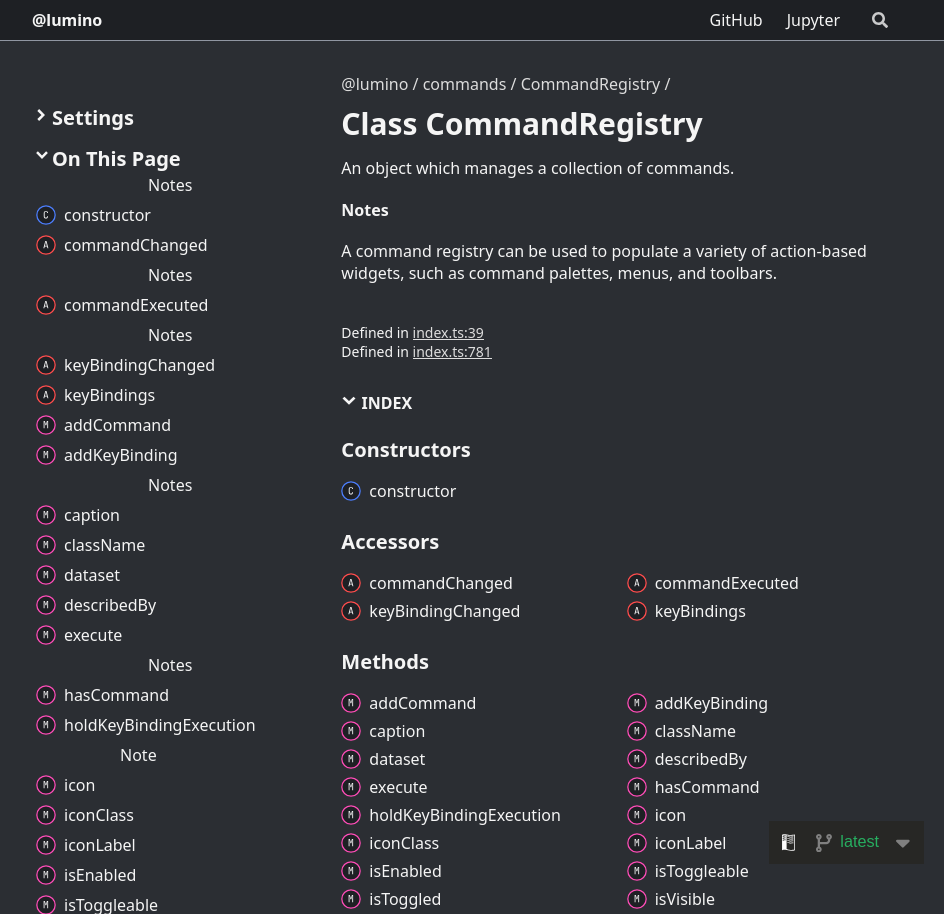Click the dataset method icon in sidebar

(46, 575)
